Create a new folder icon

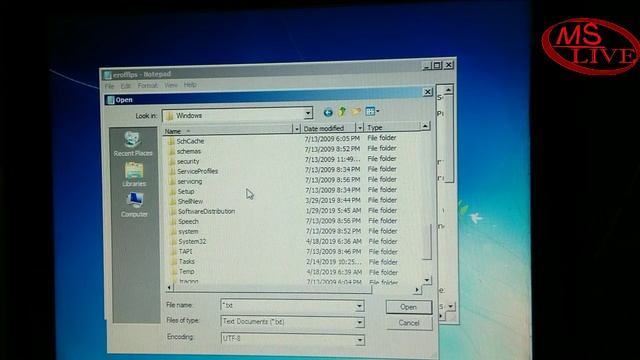coord(356,111)
